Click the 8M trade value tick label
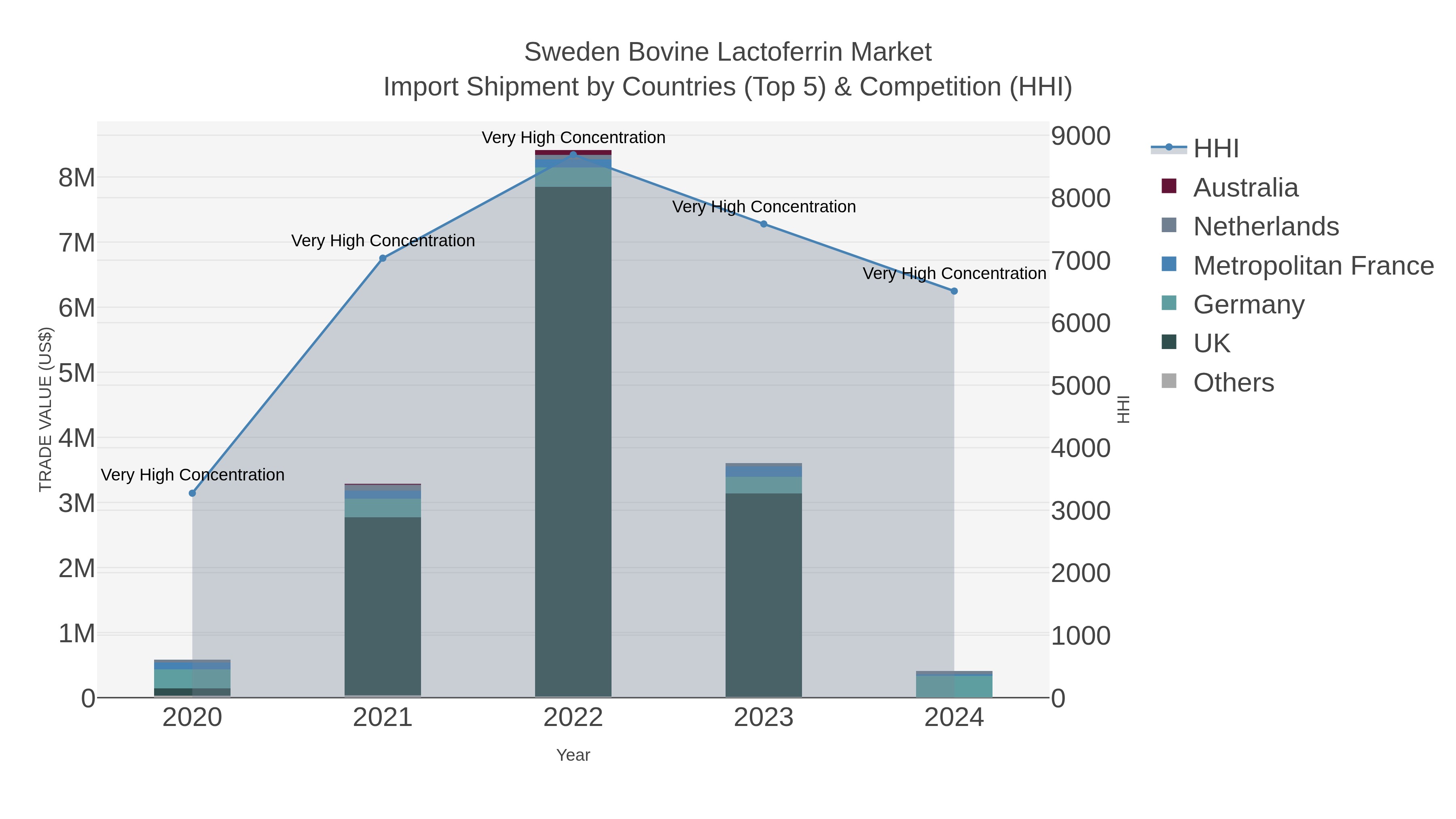 tap(77, 178)
